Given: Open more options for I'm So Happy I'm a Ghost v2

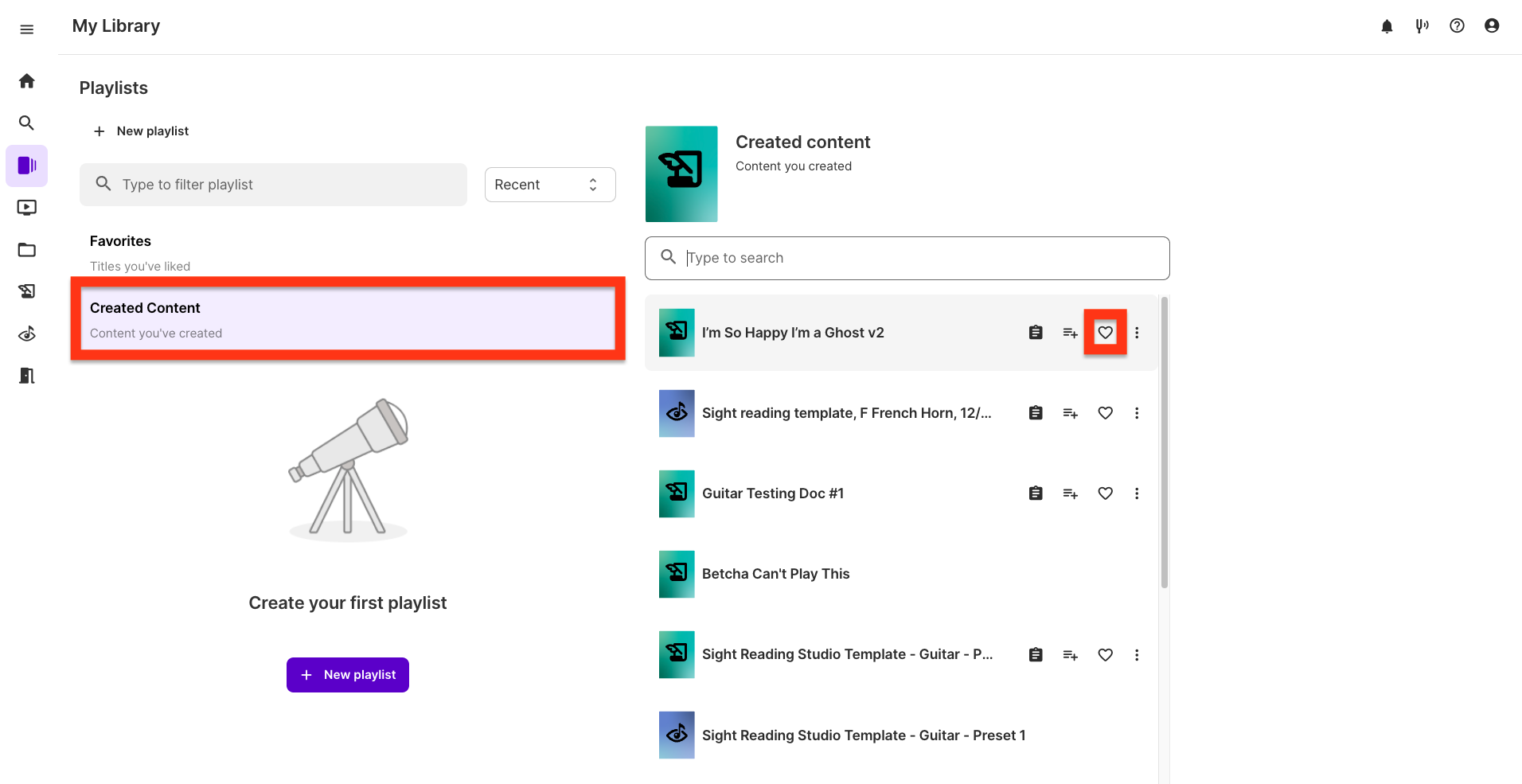Looking at the screenshot, I should click(x=1137, y=333).
